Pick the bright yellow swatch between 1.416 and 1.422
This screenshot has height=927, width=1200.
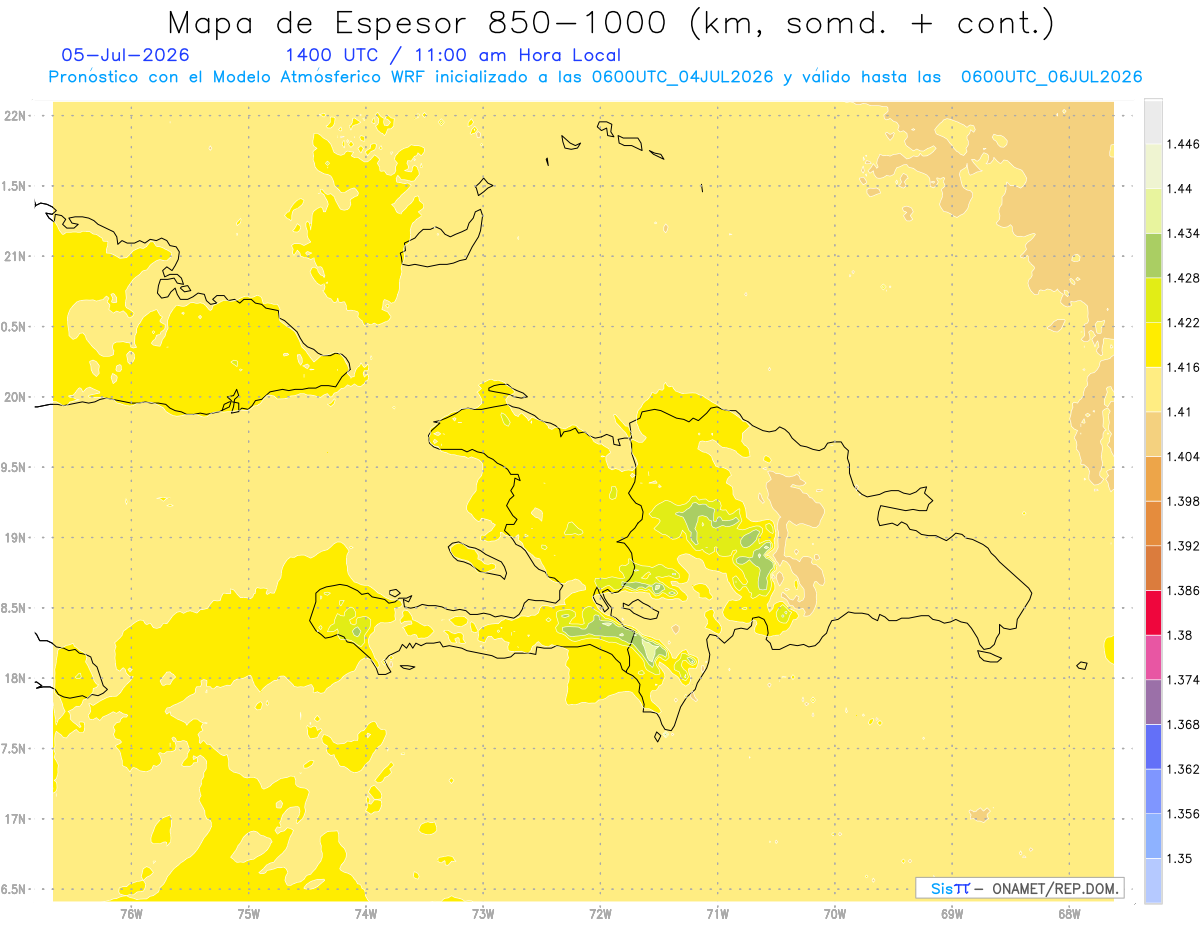pyautogui.click(x=1153, y=345)
